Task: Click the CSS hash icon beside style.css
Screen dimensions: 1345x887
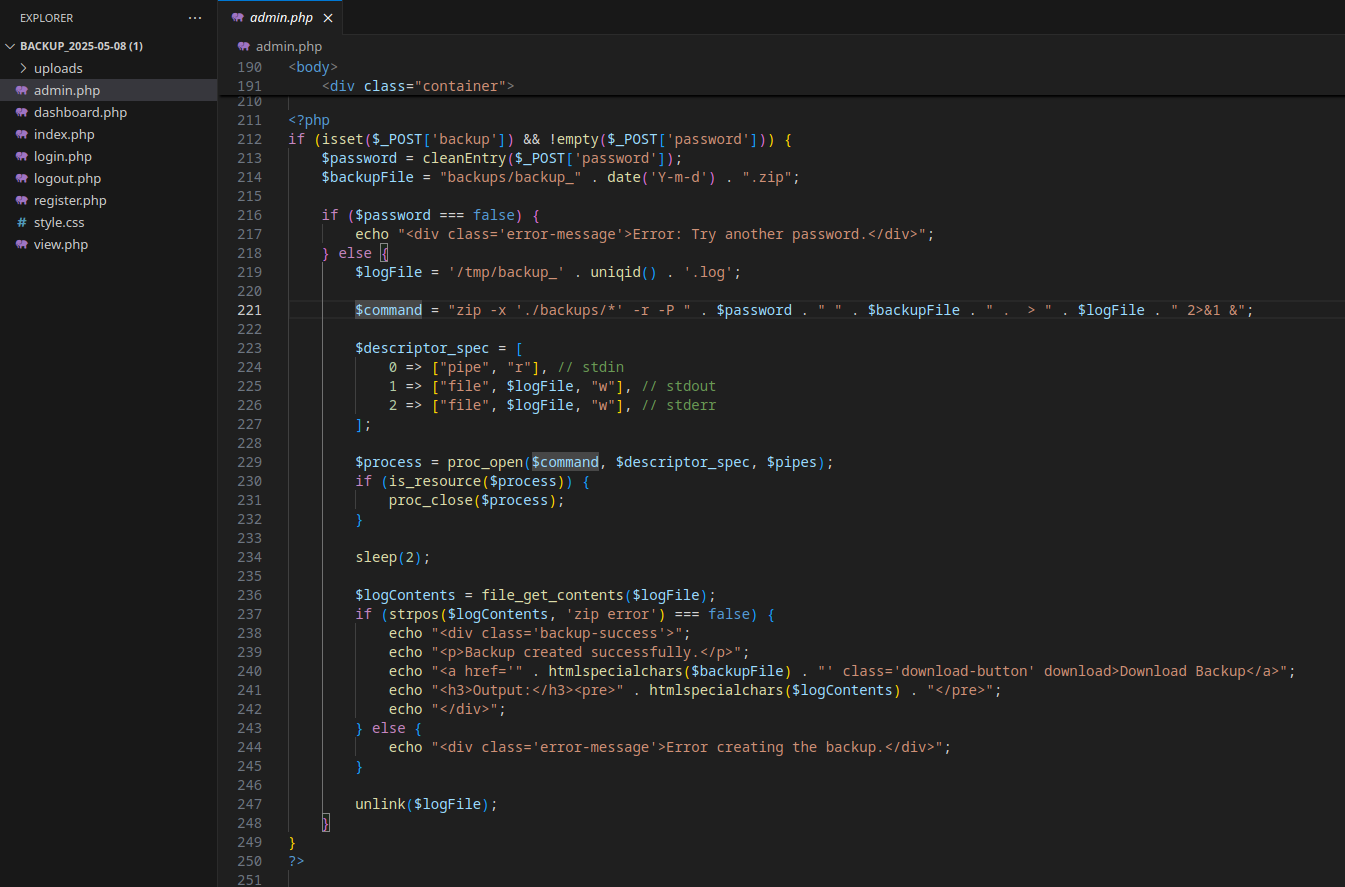Action: 22,222
